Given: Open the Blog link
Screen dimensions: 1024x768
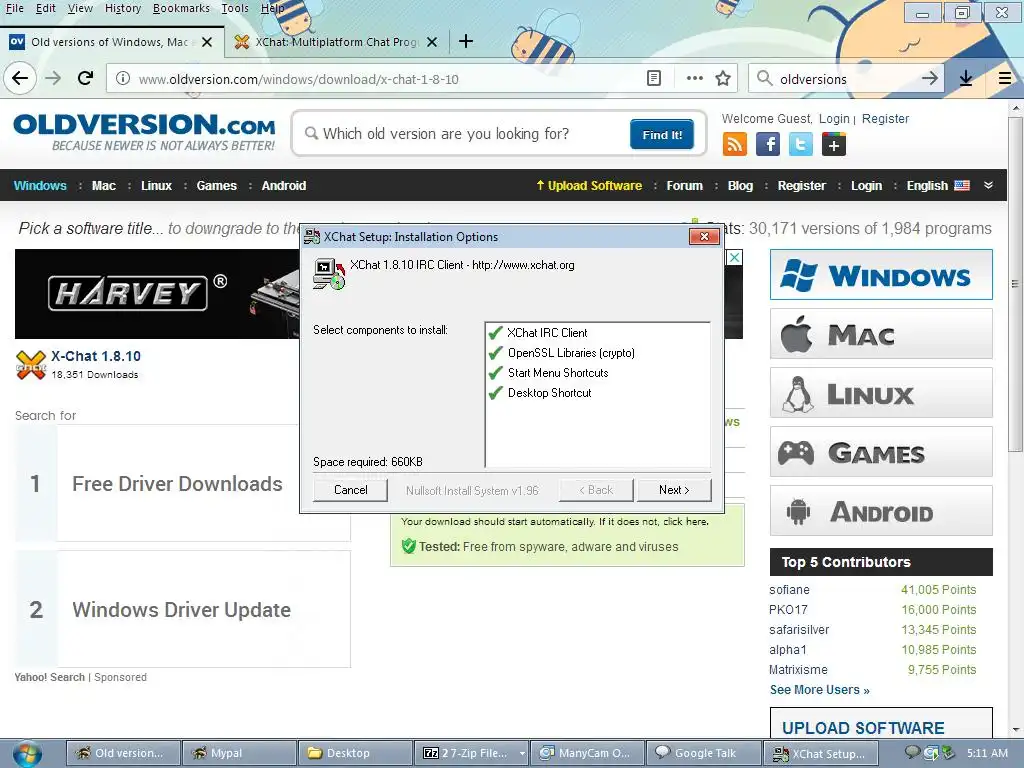Looking at the screenshot, I should click(740, 185).
